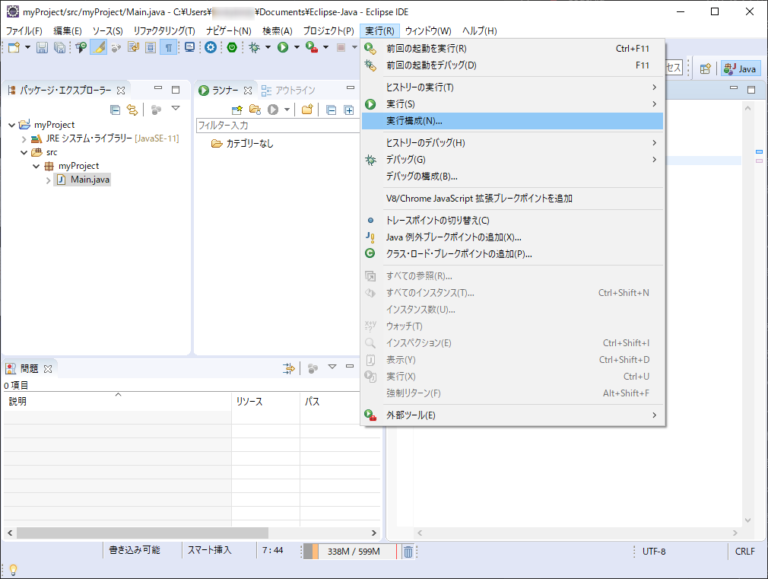Click Link with Editor icon in Package Explorer

coord(131,109)
